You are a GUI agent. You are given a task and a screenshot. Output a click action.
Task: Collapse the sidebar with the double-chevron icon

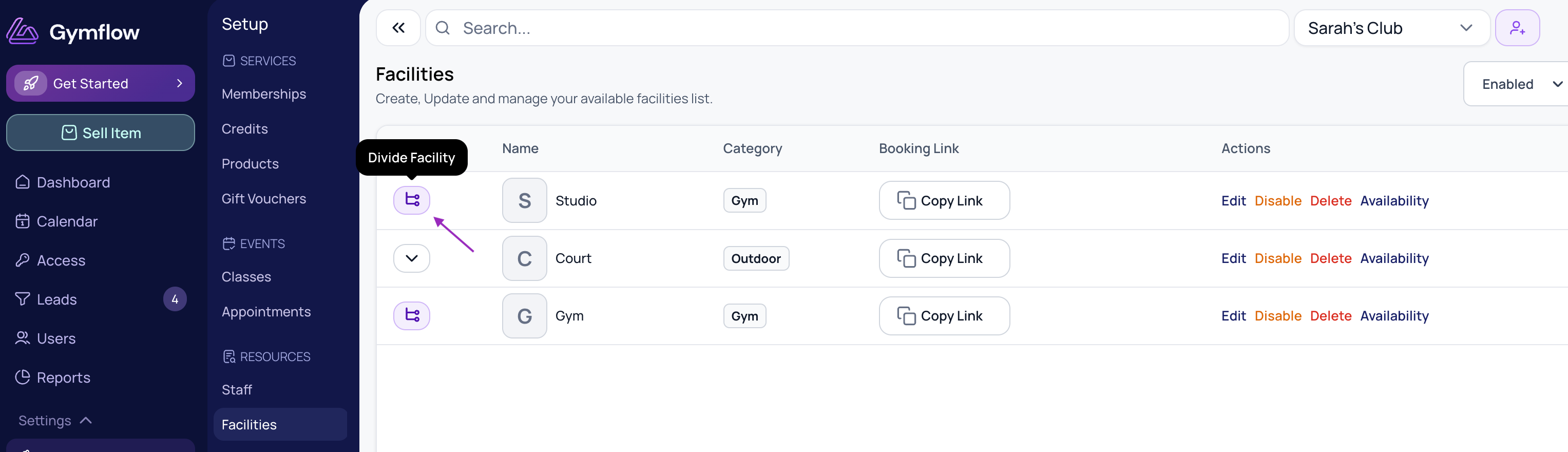pyautogui.click(x=398, y=28)
